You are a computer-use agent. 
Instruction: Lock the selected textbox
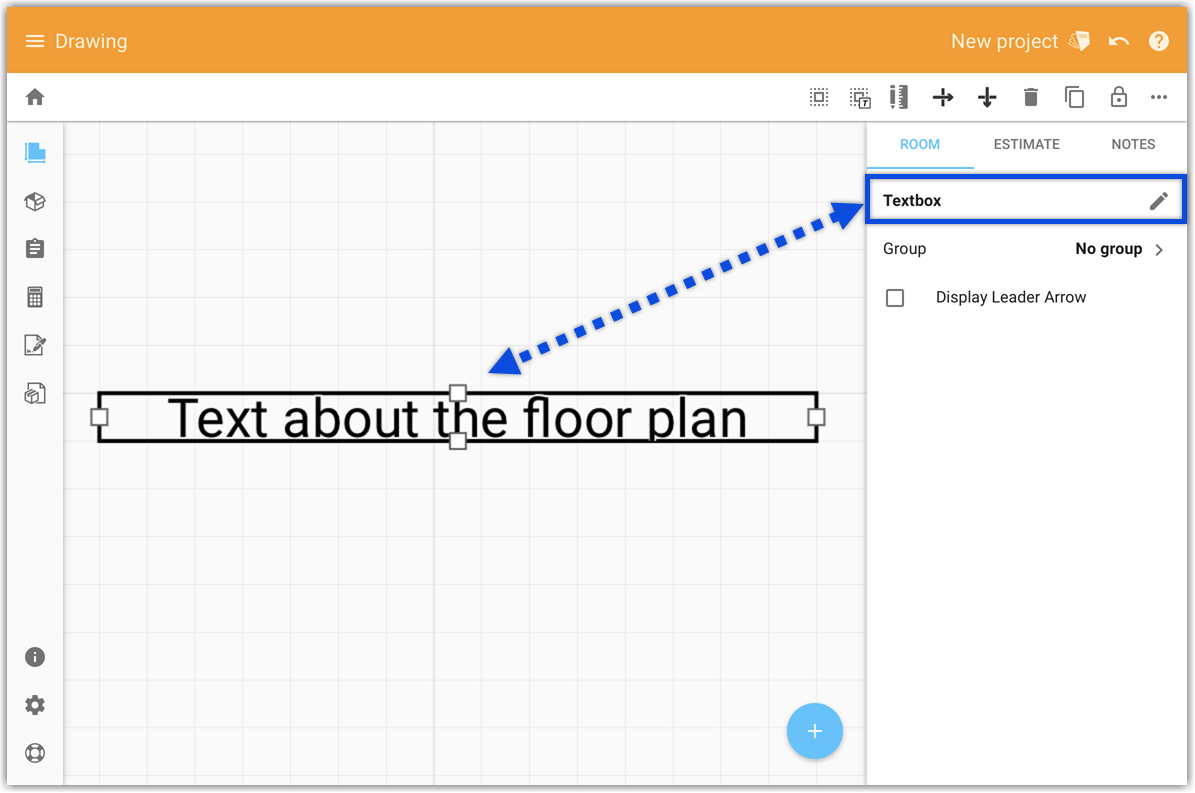click(1118, 97)
